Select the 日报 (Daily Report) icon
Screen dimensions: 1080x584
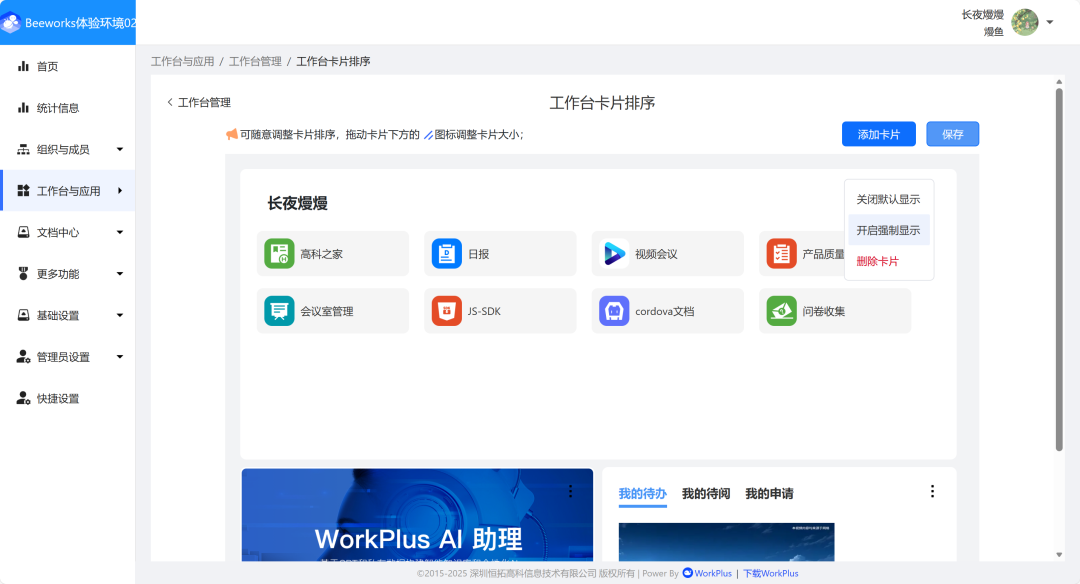(445, 253)
